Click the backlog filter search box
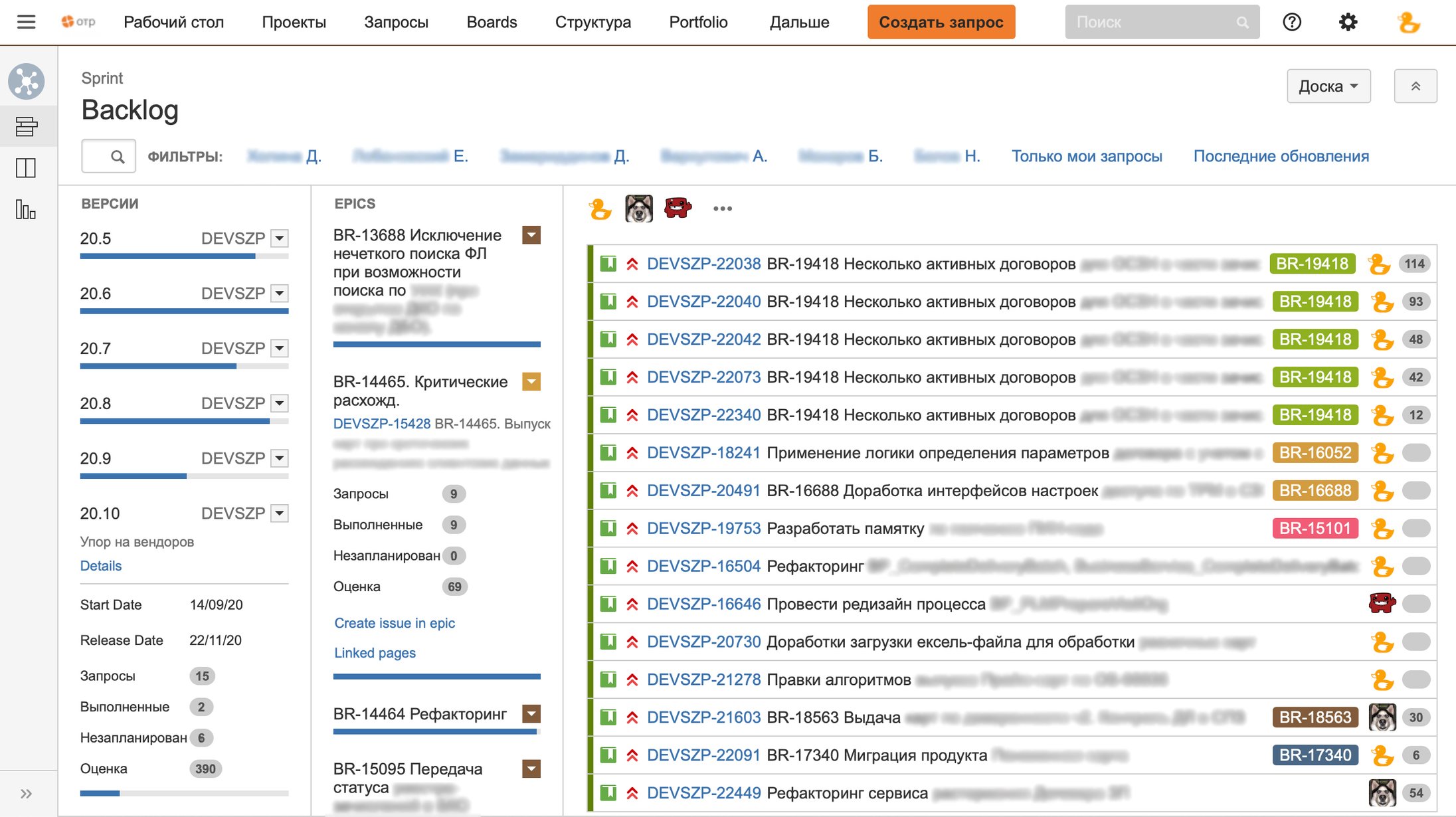The image size is (1456, 817). [x=108, y=156]
